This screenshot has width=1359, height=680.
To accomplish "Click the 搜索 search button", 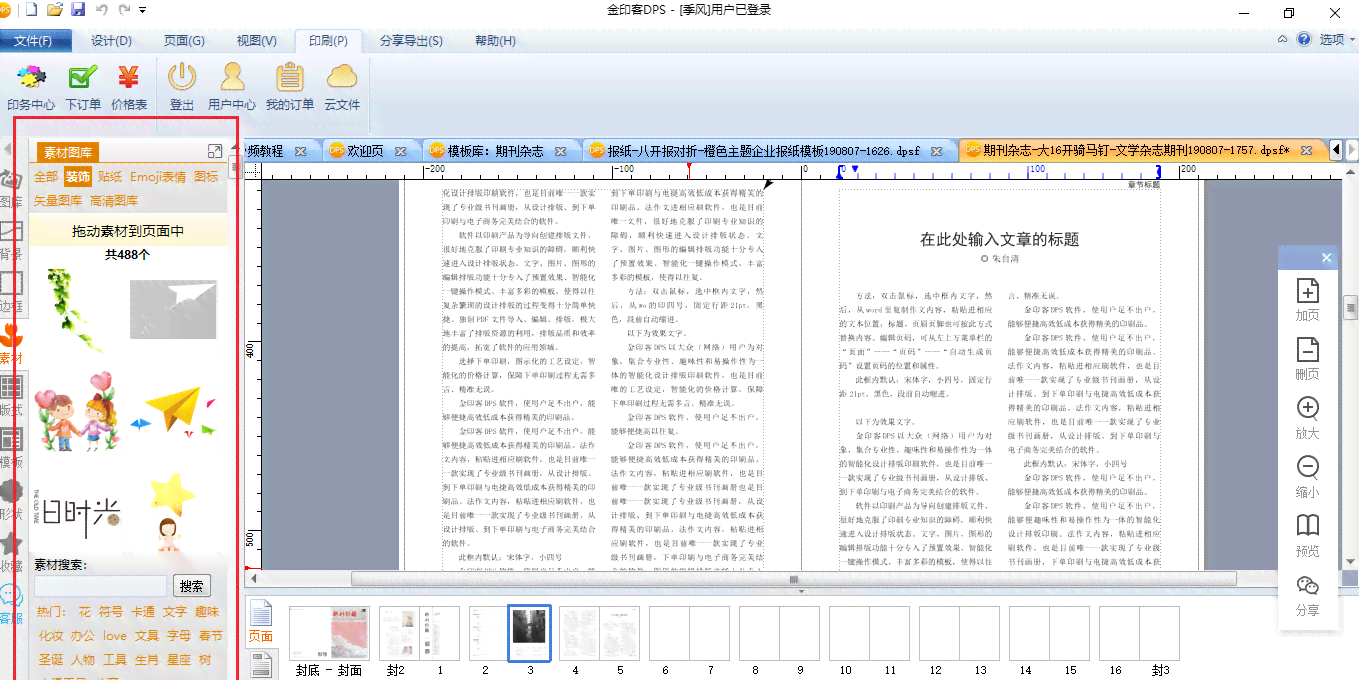I will pyautogui.click(x=192, y=586).
